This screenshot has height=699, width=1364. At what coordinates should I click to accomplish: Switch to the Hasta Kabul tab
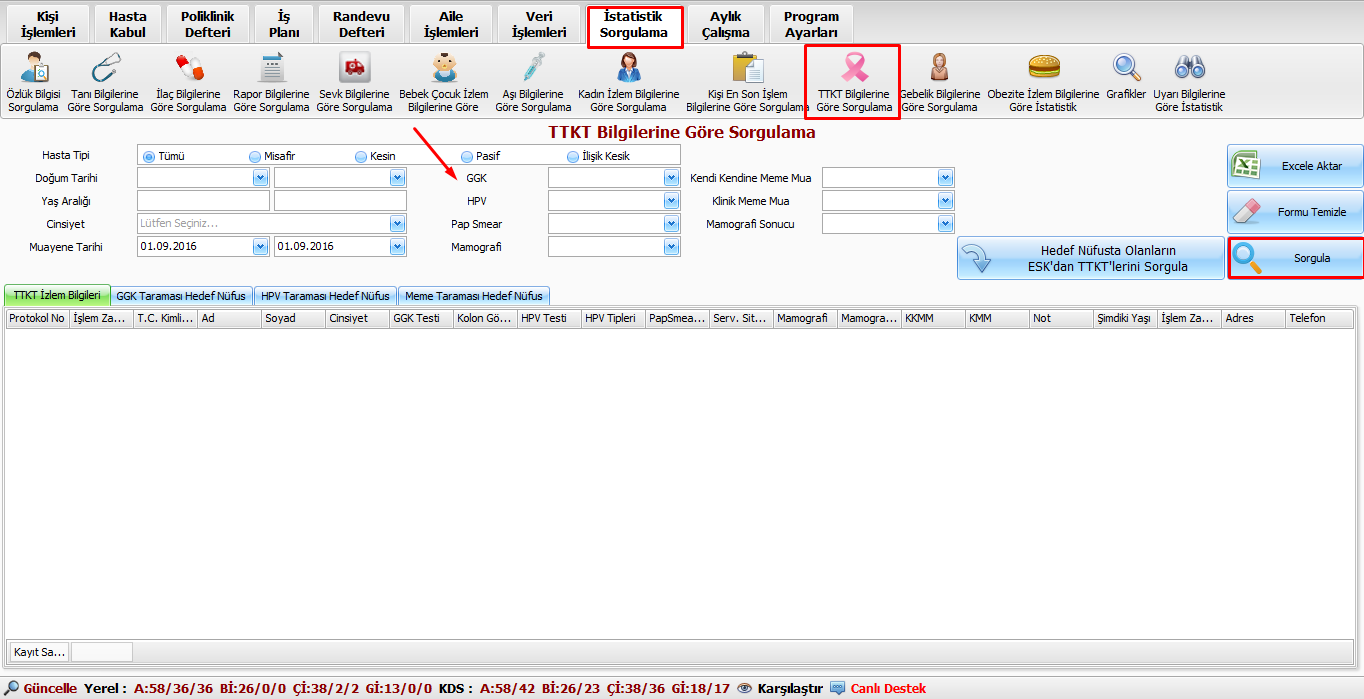(127, 25)
